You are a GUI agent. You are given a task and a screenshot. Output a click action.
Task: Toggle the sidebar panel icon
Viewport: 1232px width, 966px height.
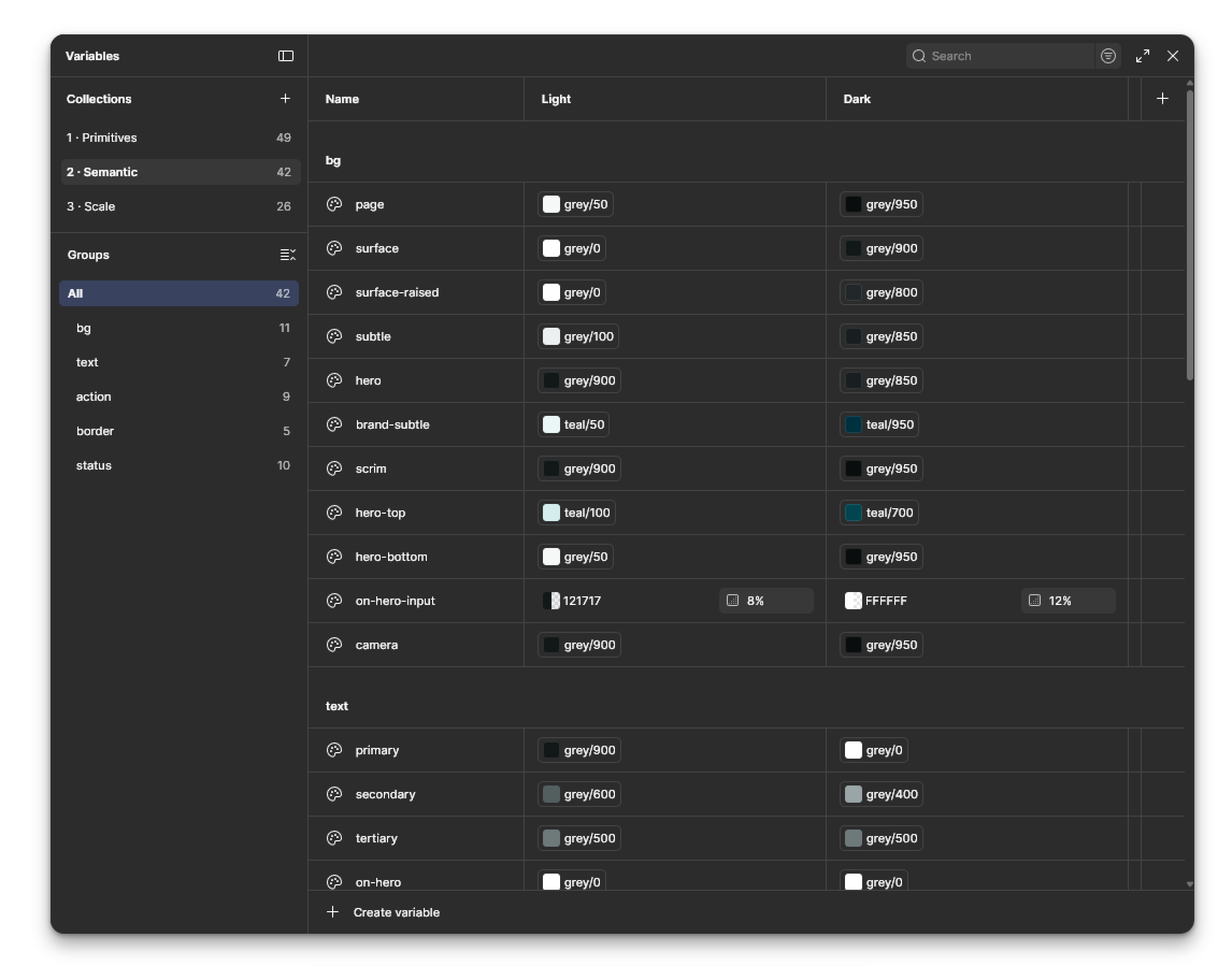tap(286, 56)
